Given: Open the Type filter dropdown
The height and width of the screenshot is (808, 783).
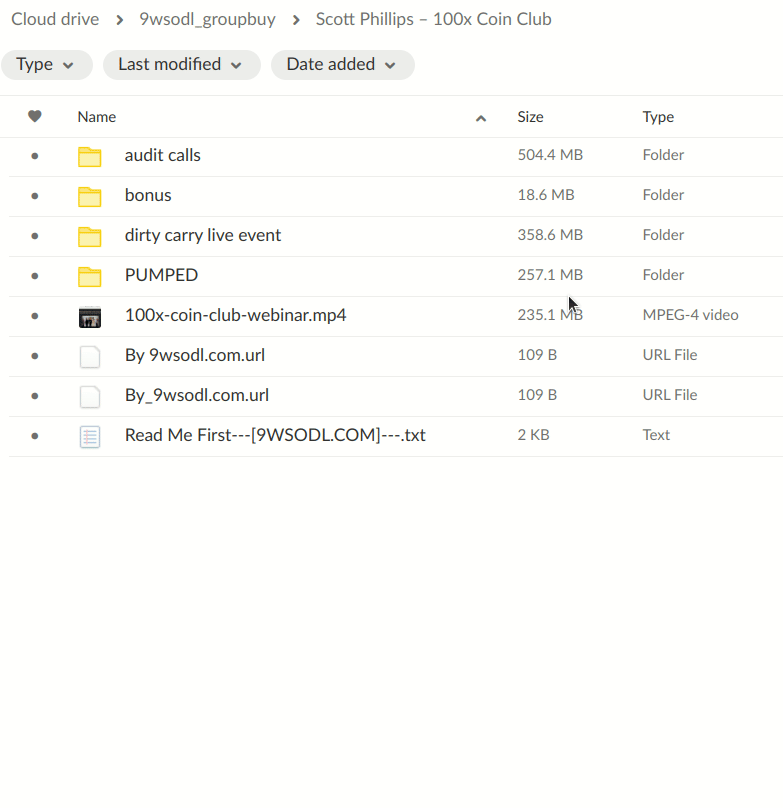Looking at the screenshot, I should pos(46,65).
